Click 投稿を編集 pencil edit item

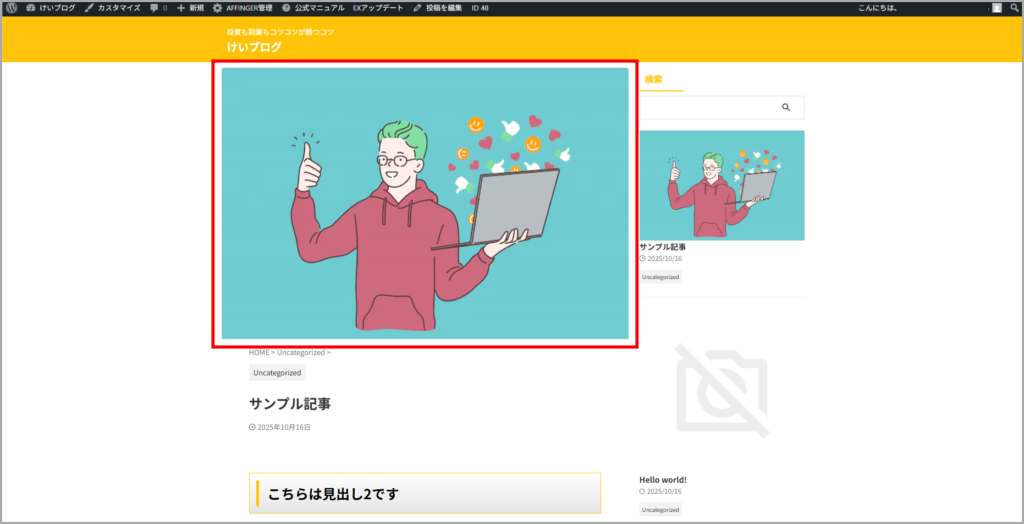tap(438, 8)
